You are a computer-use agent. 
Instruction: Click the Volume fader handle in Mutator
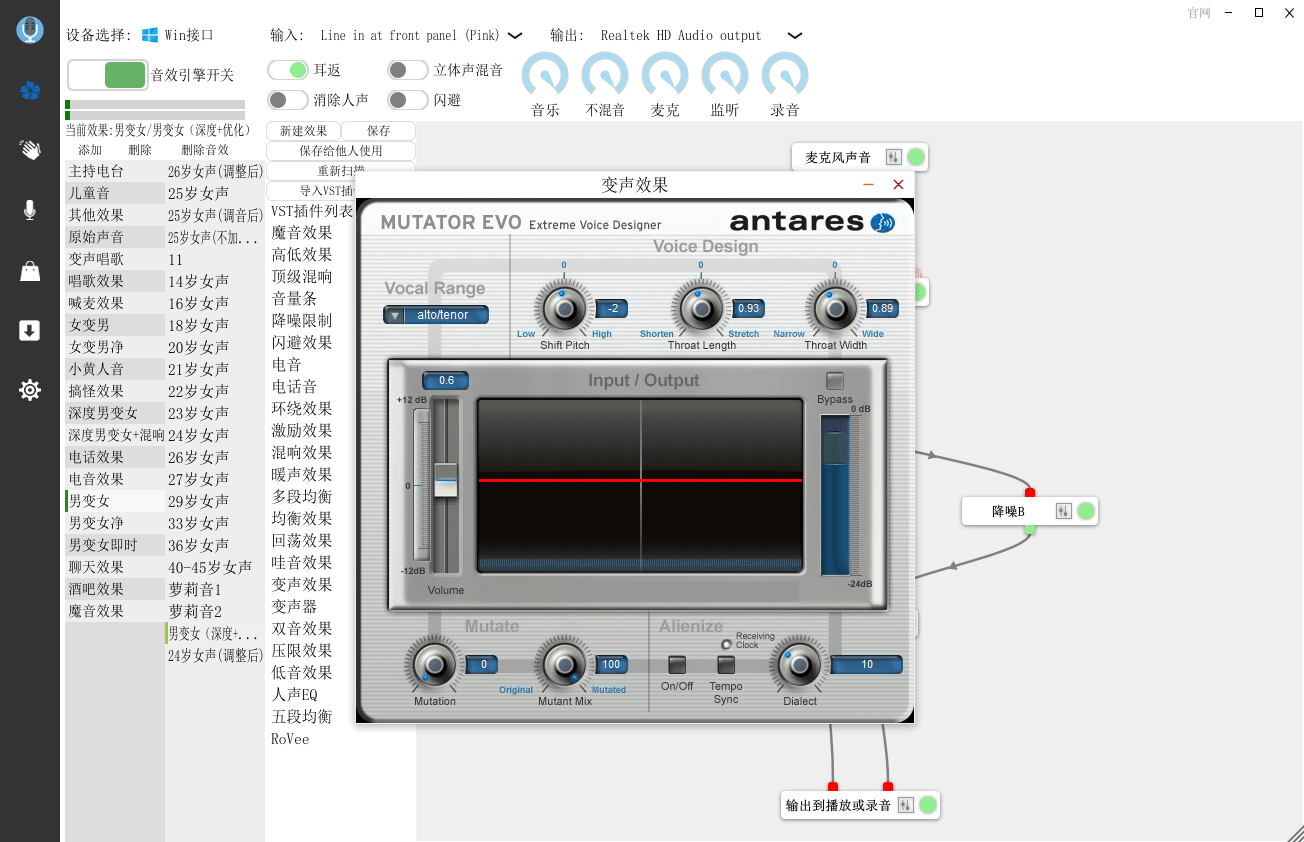(446, 481)
